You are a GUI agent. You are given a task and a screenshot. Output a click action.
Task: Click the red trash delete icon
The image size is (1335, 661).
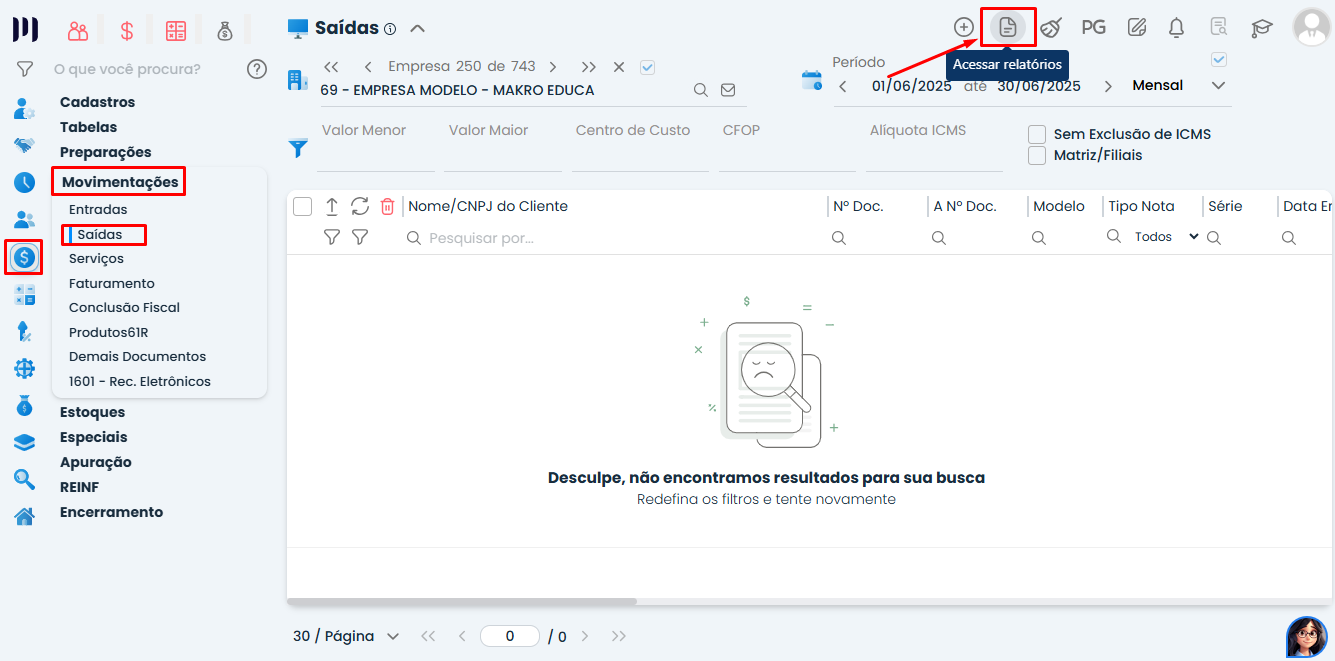point(387,207)
